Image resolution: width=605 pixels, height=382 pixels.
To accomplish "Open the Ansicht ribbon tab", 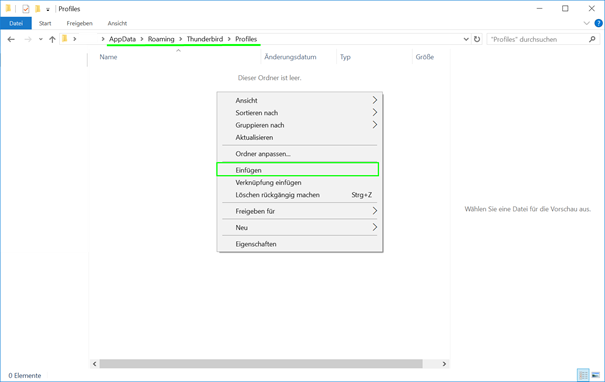I will [x=117, y=23].
